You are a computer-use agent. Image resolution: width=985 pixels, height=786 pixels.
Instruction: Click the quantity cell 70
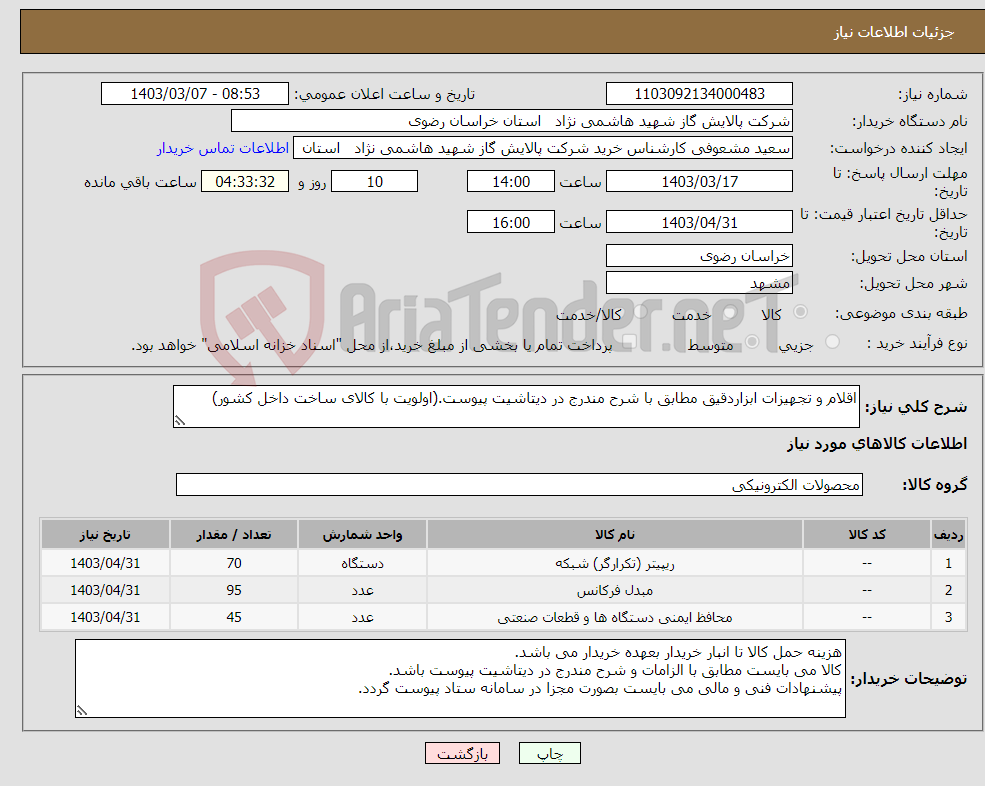click(x=234, y=564)
